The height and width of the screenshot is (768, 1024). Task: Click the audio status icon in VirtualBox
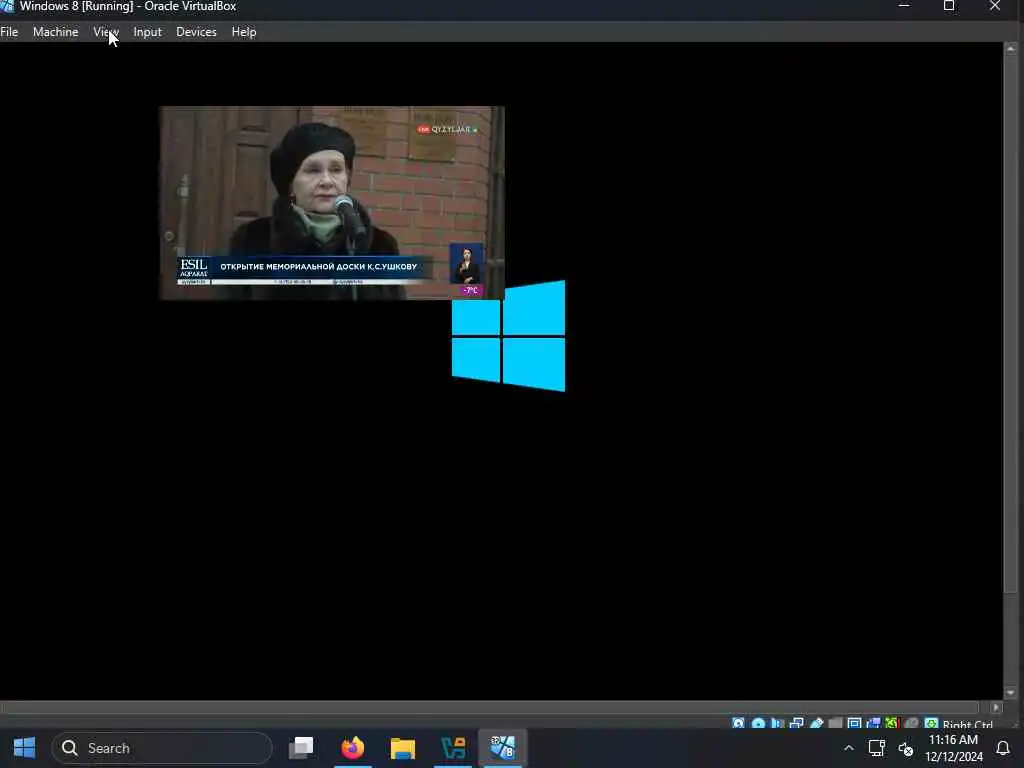click(777, 723)
